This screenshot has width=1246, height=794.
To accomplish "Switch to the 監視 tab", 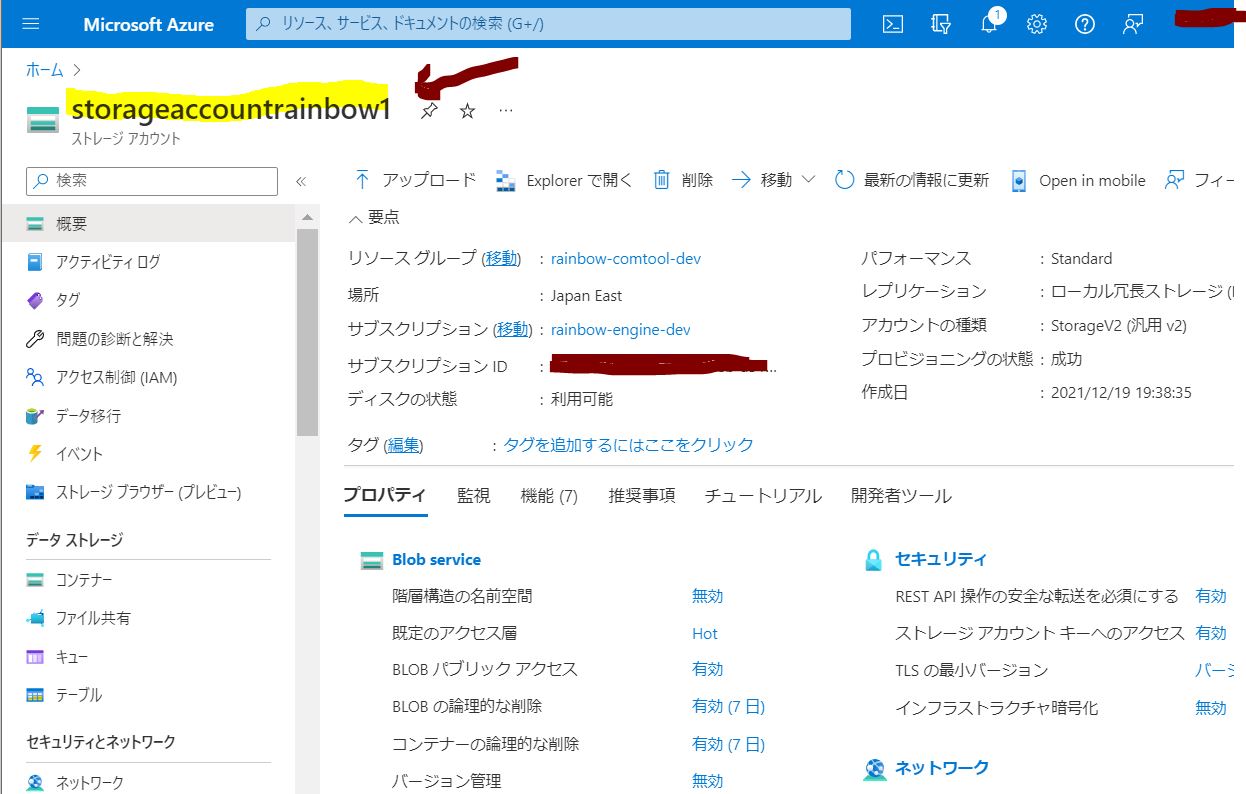I will pos(473,496).
